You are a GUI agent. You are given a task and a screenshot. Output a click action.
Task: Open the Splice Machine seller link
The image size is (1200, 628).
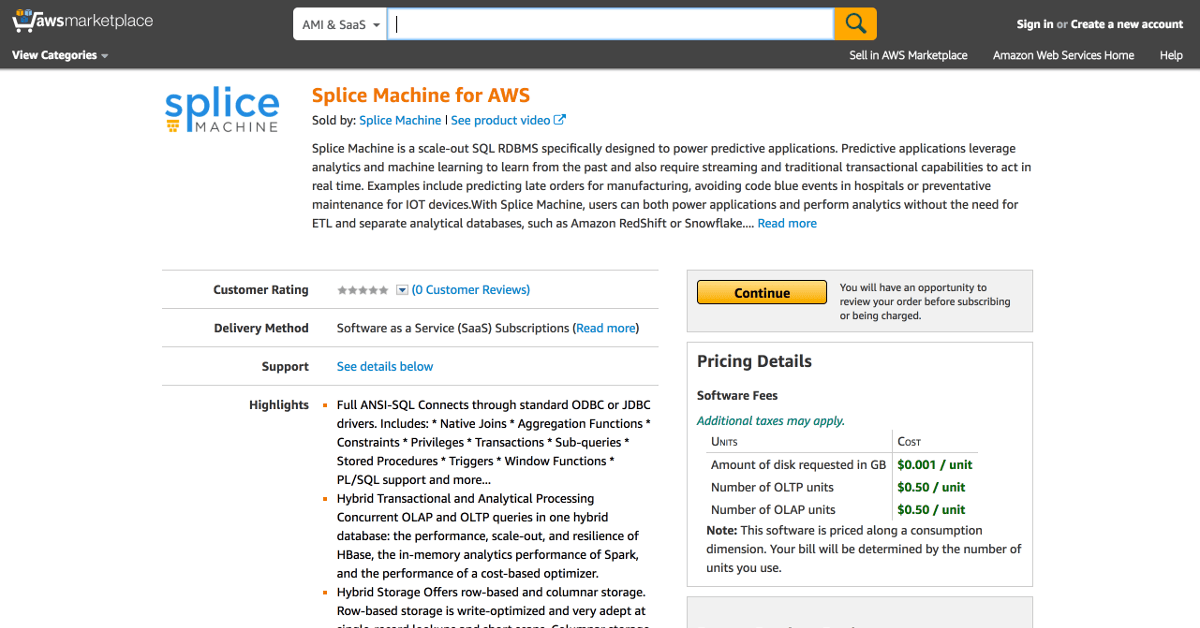(x=400, y=120)
